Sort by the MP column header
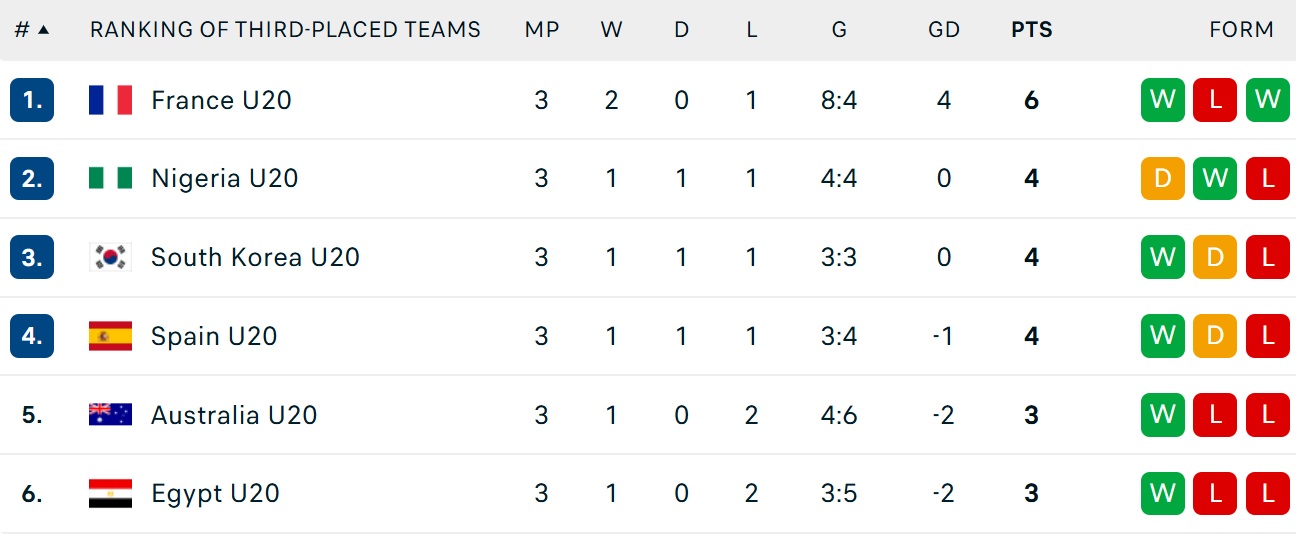This screenshot has width=1296, height=534. coord(541,30)
